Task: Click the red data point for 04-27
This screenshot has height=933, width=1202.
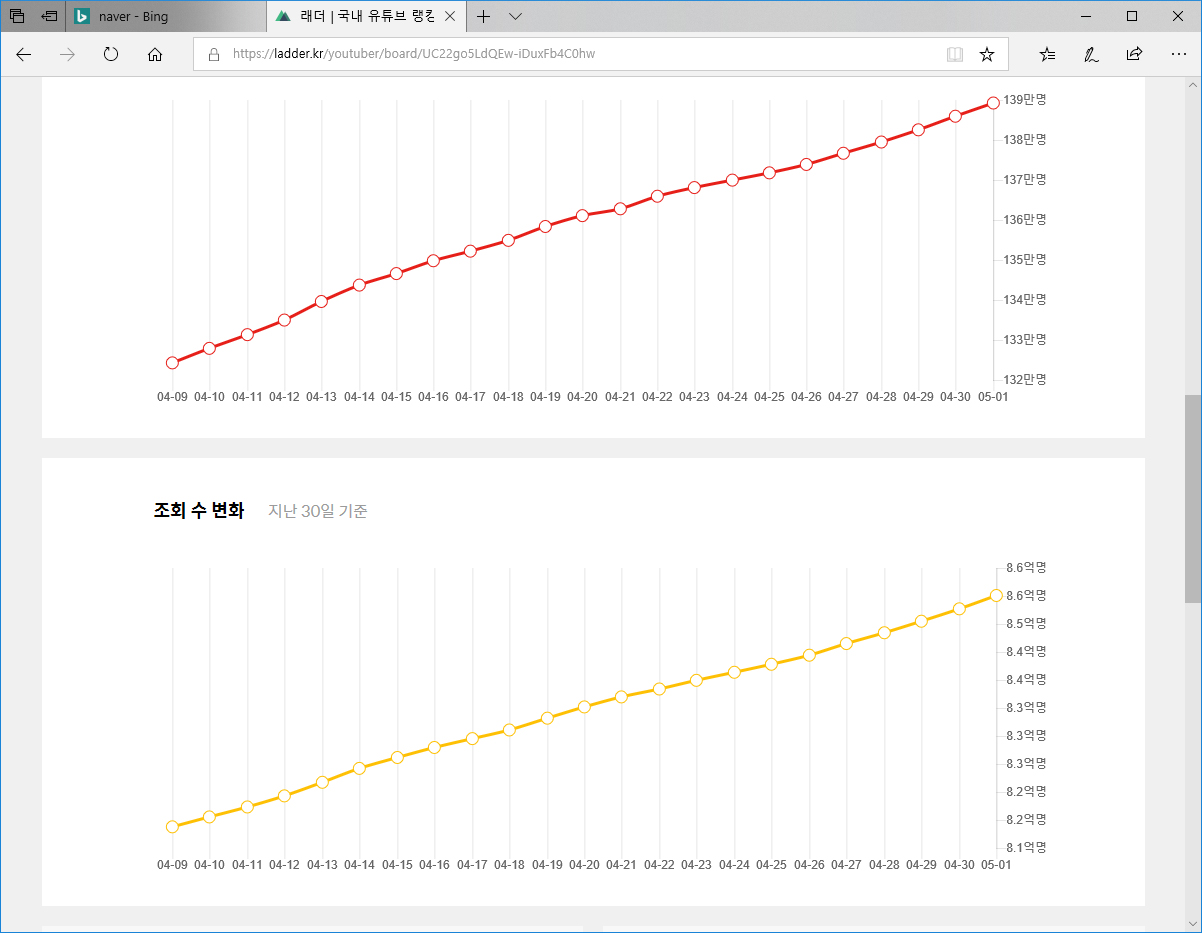Action: (843, 153)
